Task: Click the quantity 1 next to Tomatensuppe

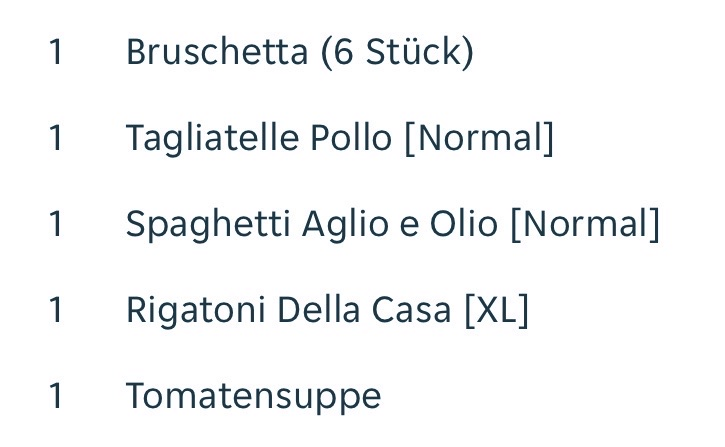Action: pos(55,396)
